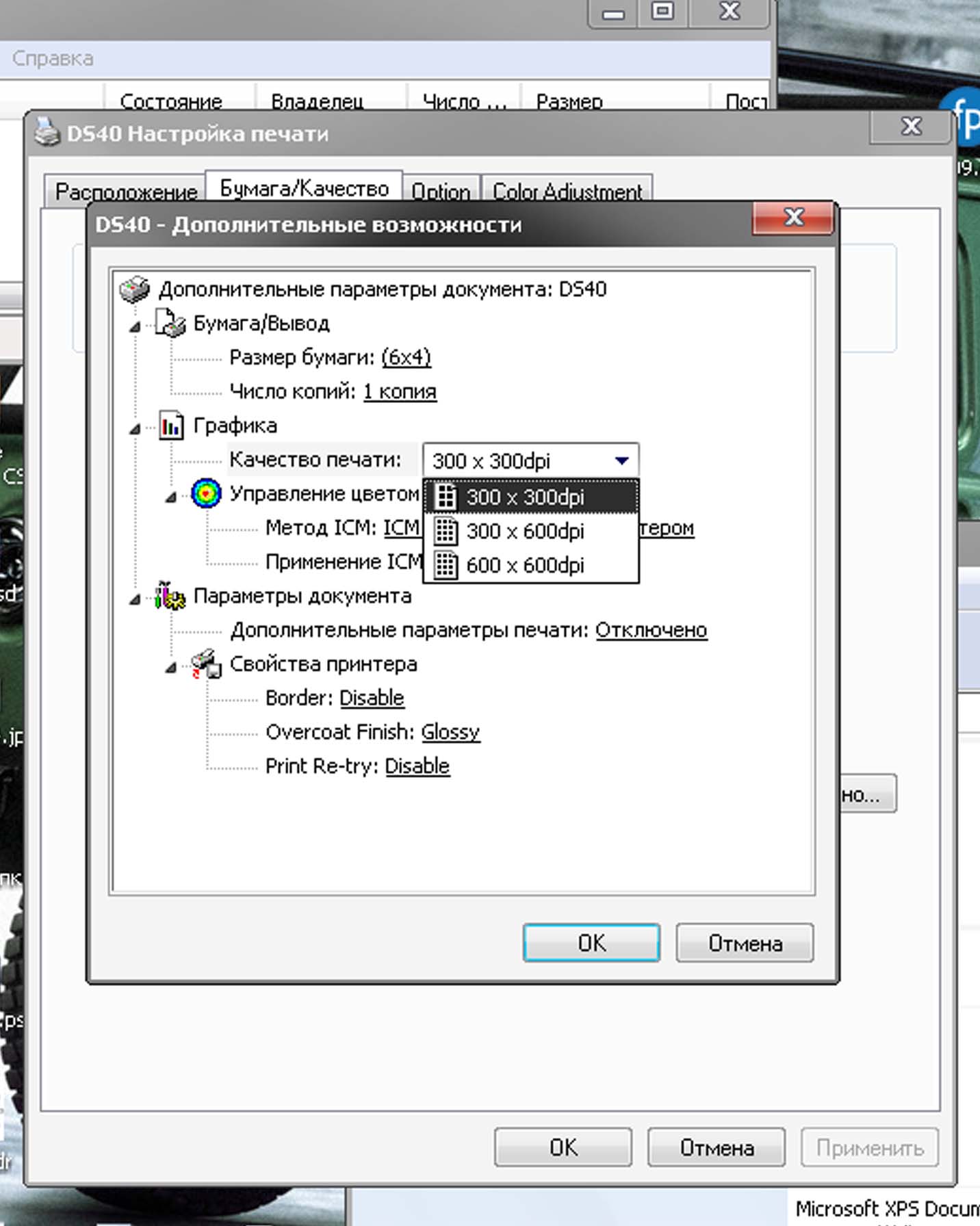The width and height of the screenshot is (980, 1226).
Task: Click the Графика chart icon
Action: pyautogui.click(x=171, y=426)
